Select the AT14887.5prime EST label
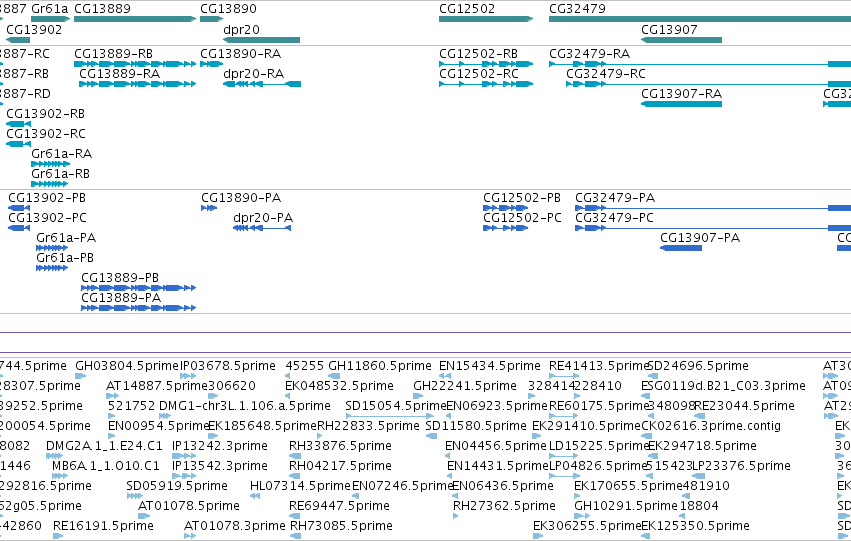 coord(156,386)
